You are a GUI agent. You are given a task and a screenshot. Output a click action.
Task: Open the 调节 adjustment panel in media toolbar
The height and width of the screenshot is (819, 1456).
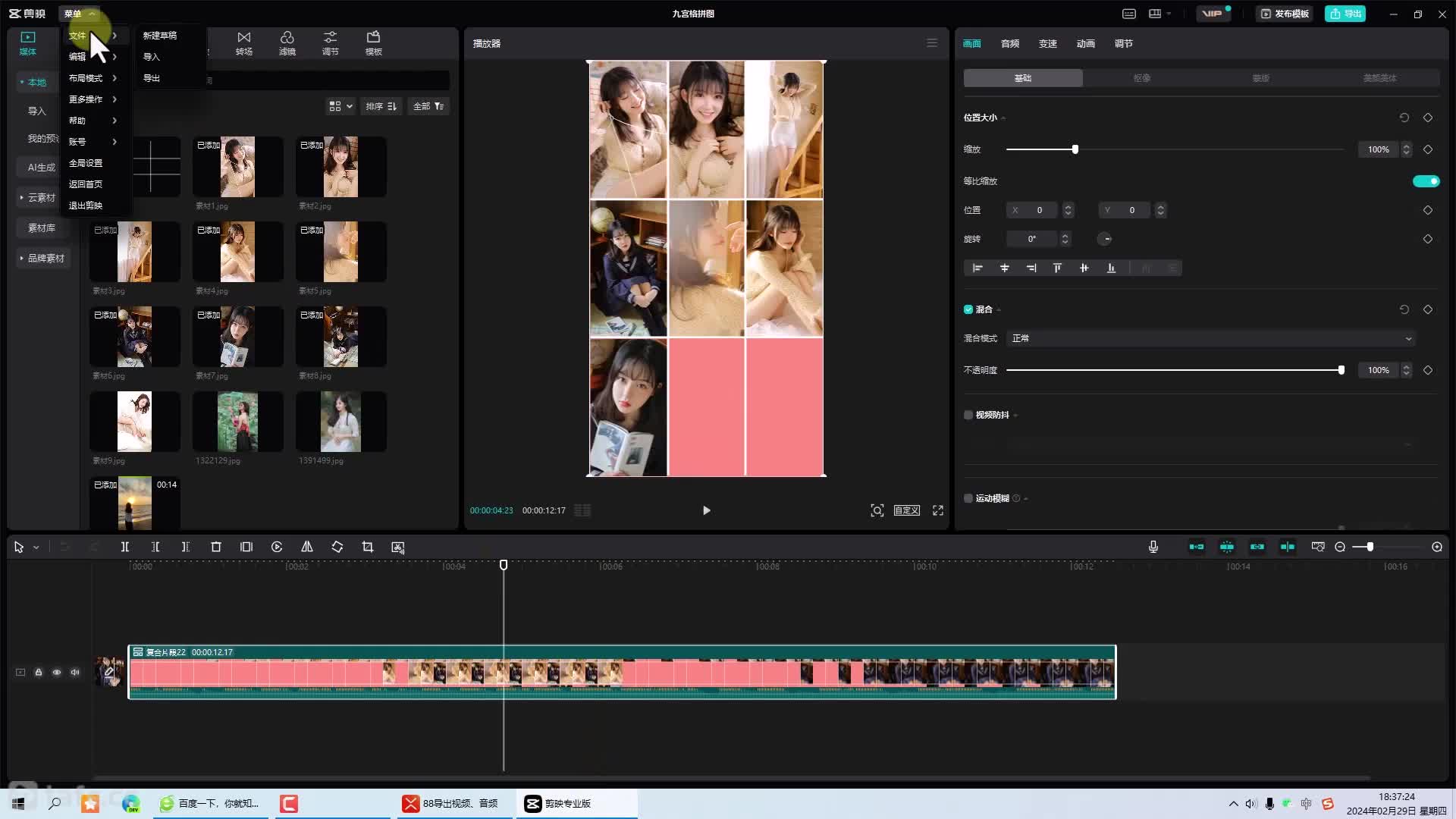coord(330,43)
